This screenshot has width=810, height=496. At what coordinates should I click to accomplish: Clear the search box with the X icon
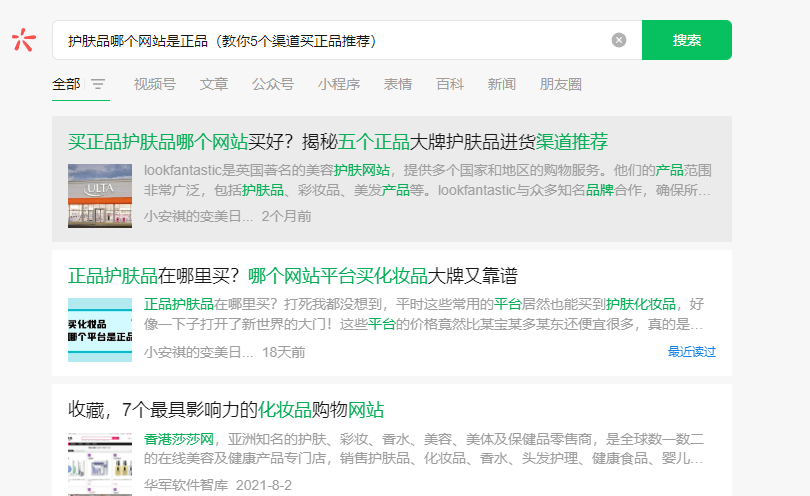(619, 40)
